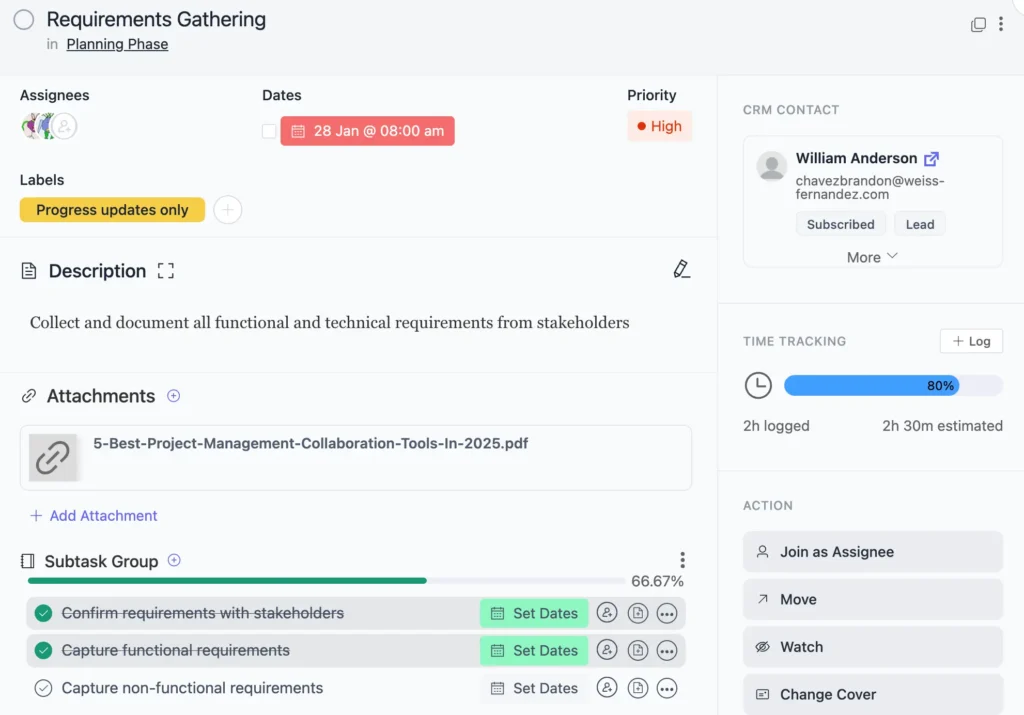Mark the Requirements Gathering task complete
Image resolution: width=1024 pixels, height=715 pixels.
pyautogui.click(x=24, y=19)
